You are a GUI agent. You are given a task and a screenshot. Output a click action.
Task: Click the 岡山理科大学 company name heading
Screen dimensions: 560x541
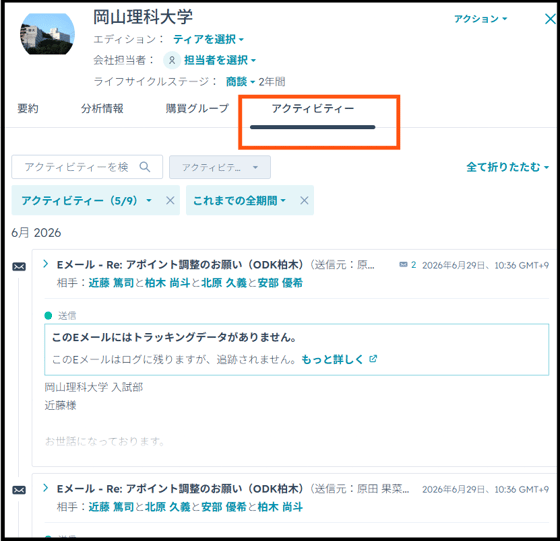tap(143, 17)
